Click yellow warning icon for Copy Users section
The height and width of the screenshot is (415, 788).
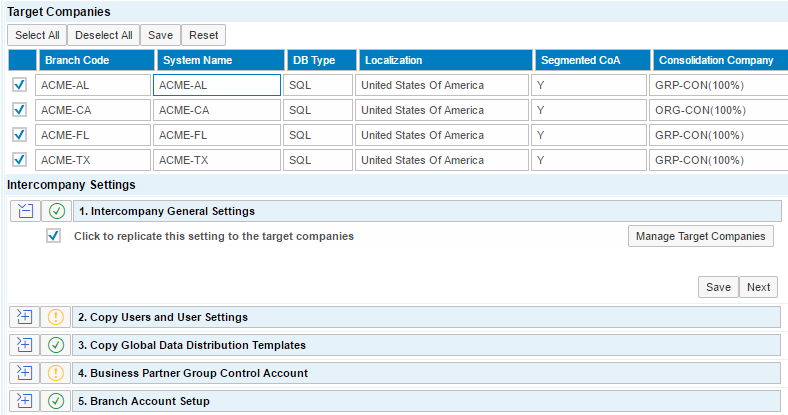click(56, 317)
